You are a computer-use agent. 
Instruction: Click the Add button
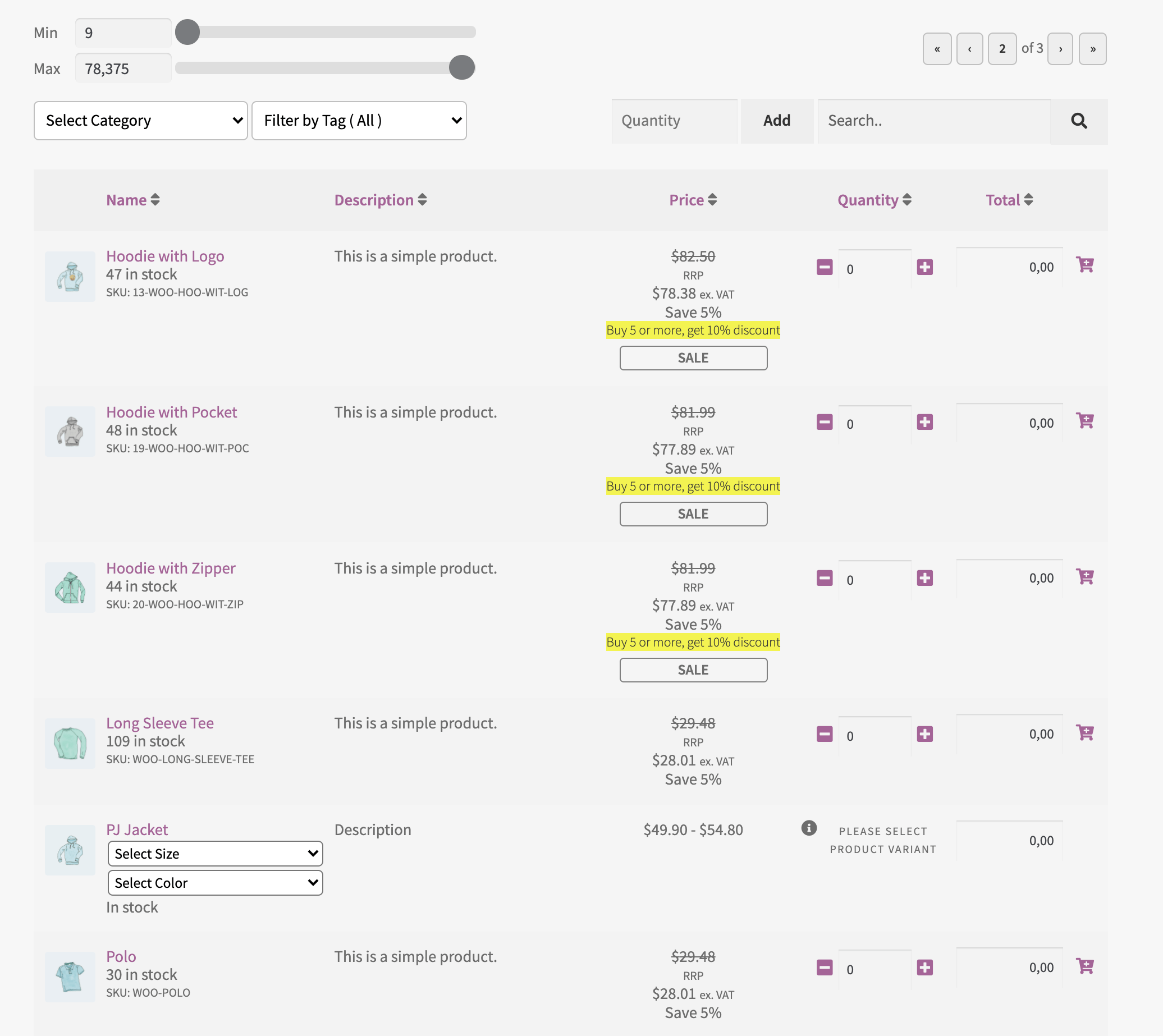776,121
